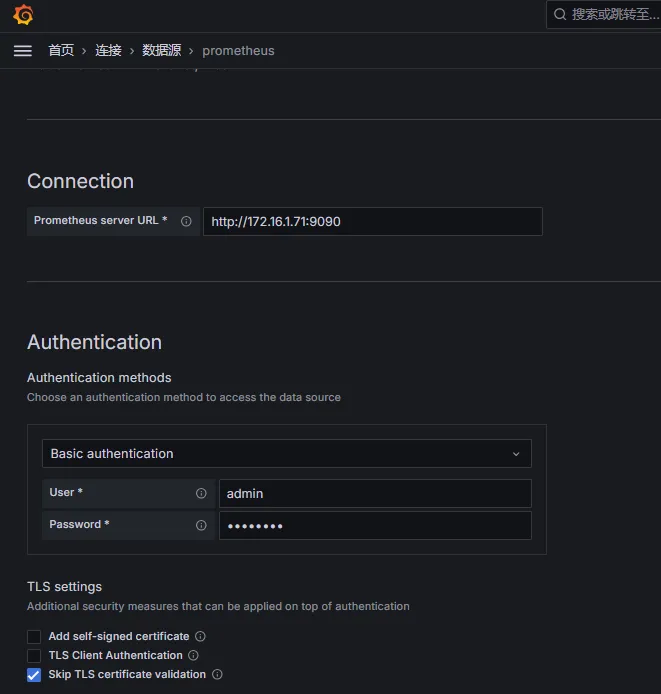Image resolution: width=661 pixels, height=694 pixels.
Task: Click the search magnifier icon
Action: tap(560, 15)
